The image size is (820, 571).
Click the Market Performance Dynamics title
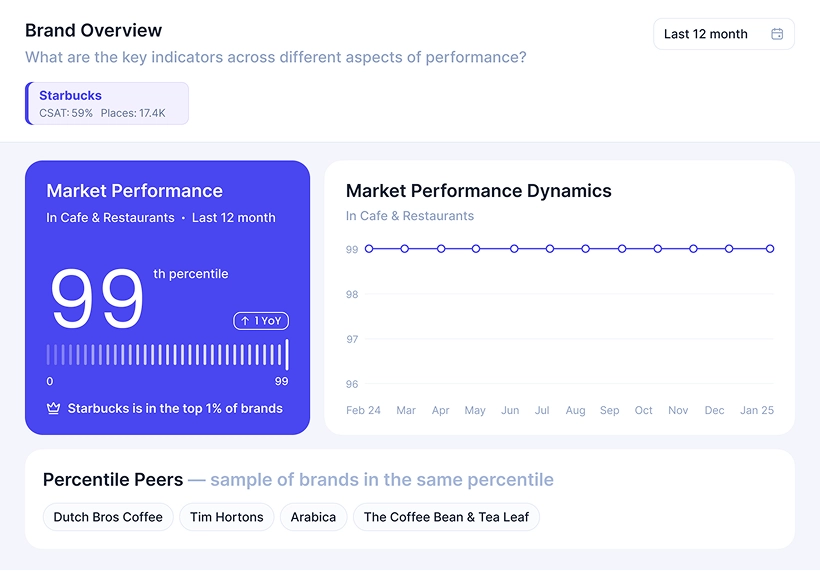(478, 191)
